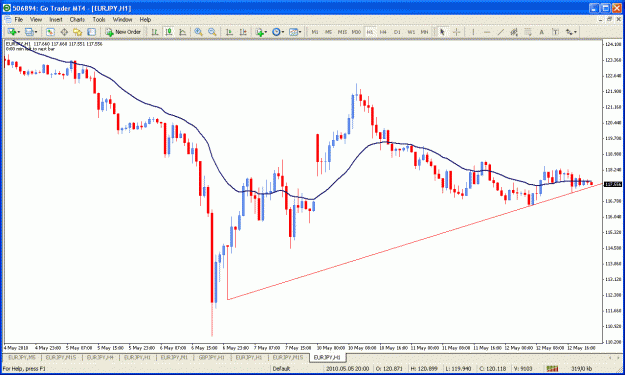
Task: Select the M15 timeframe button
Action: tap(342, 32)
